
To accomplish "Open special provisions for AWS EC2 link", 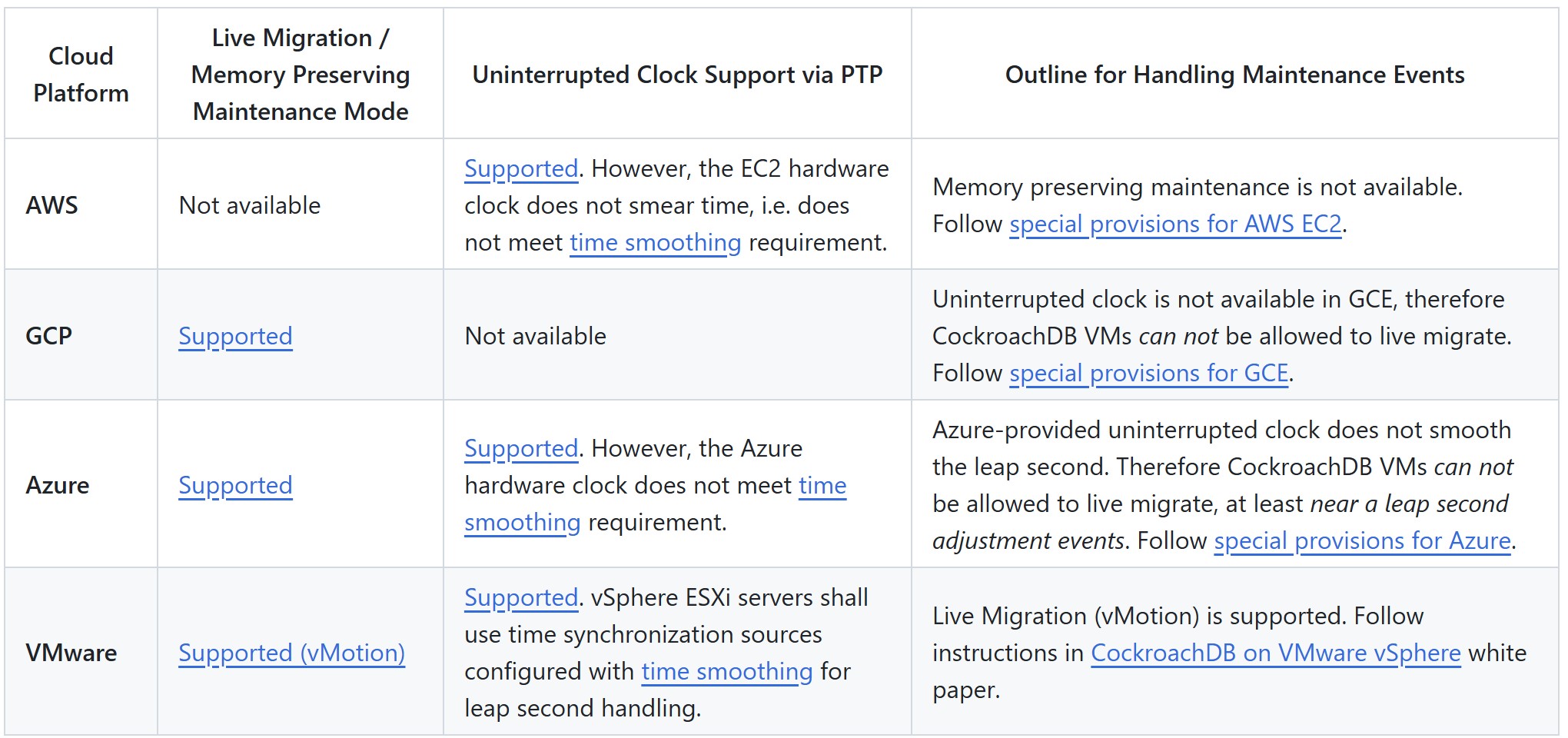I will click(1175, 224).
